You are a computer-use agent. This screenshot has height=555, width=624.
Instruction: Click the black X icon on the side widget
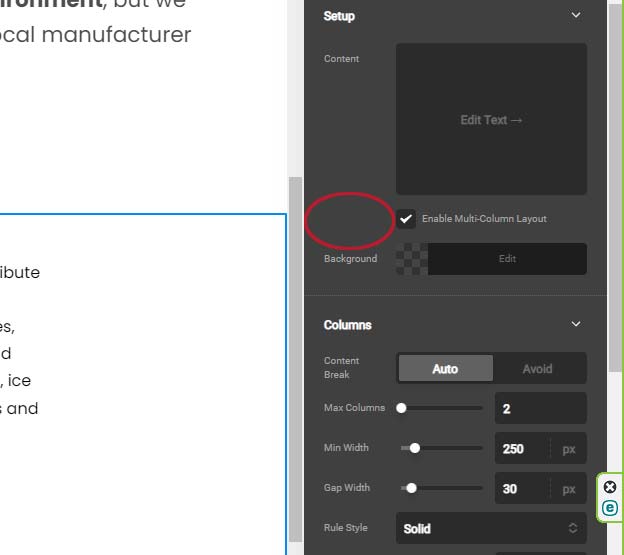click(610, 488)
